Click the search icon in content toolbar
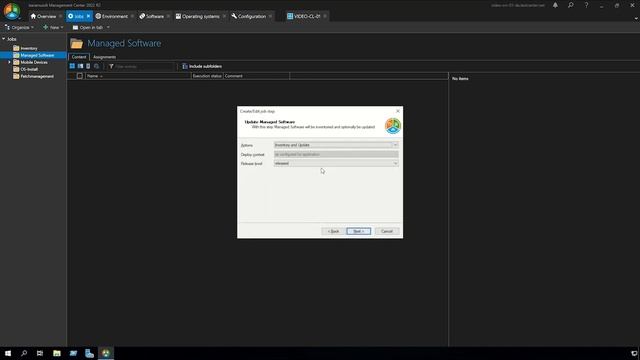Screen dimensions: 640x360 click(96, 66)
